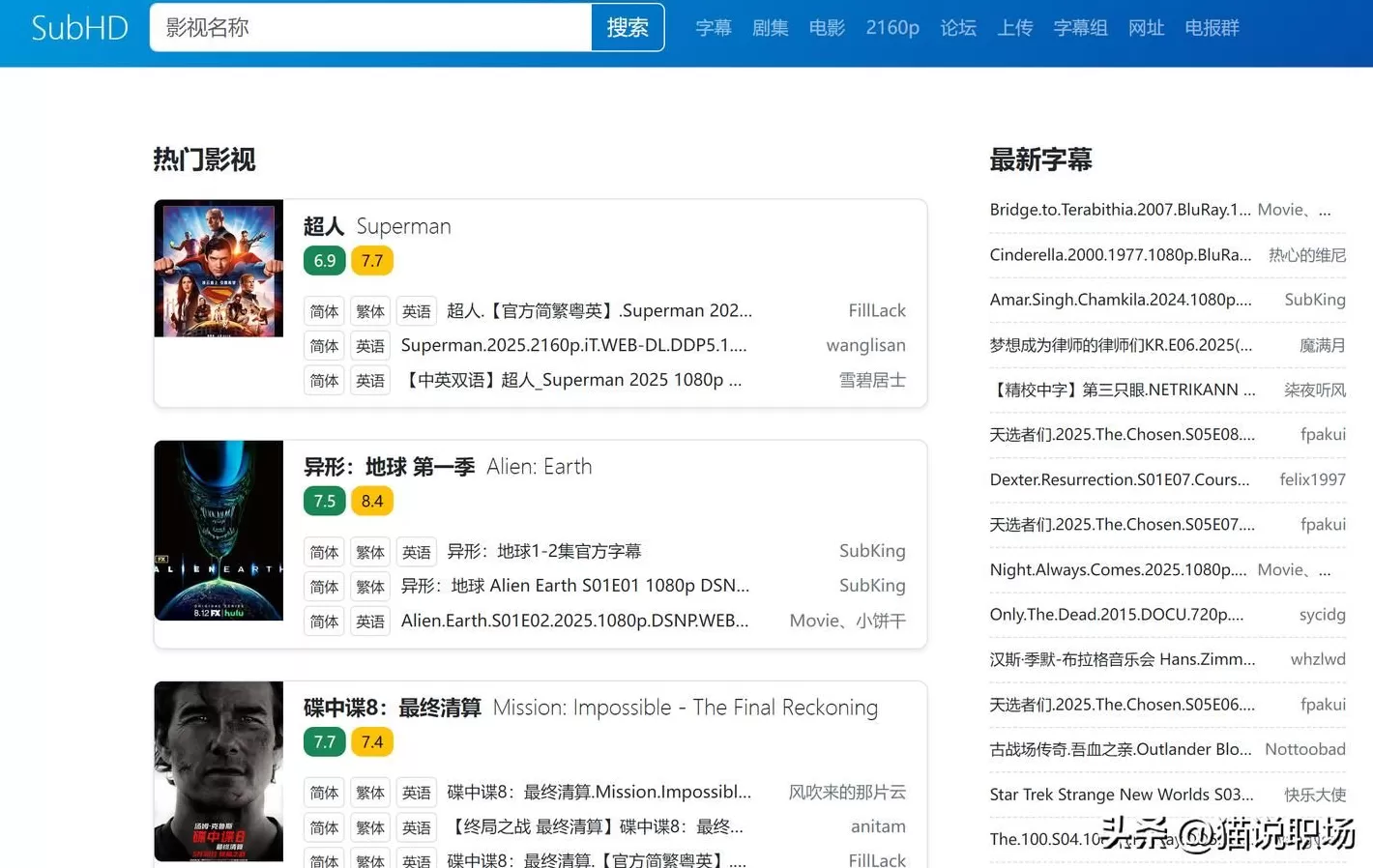Open the 论坛 forum page
Screen dimensions: 1373x868
click(x=957, y=28)
